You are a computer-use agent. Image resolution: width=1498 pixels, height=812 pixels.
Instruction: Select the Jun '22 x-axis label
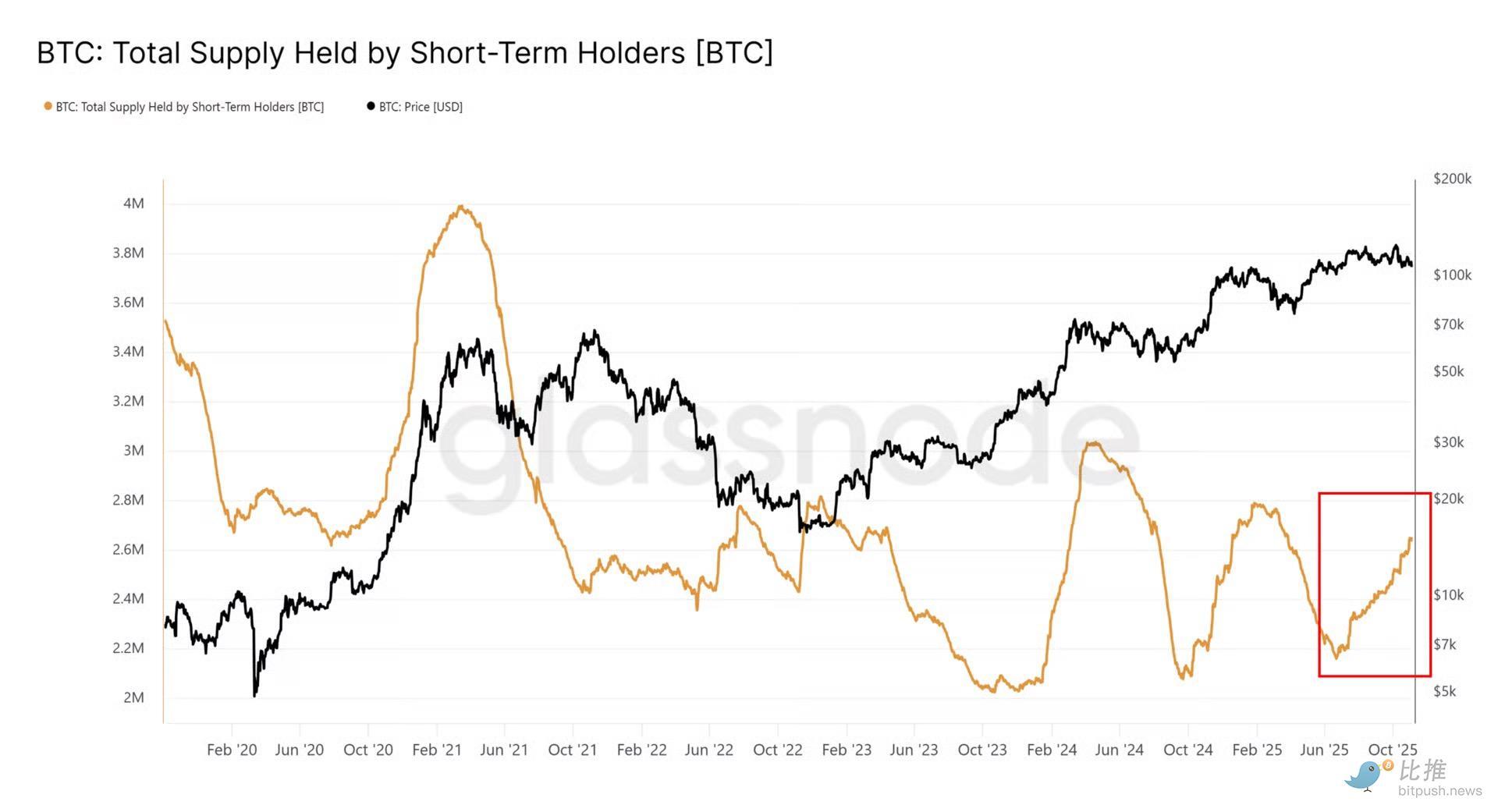(708, 750)
